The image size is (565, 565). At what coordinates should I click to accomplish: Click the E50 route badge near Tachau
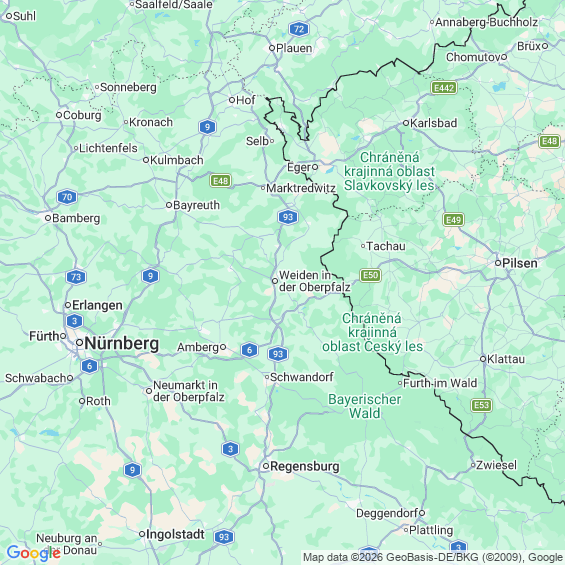coord(370,276)
